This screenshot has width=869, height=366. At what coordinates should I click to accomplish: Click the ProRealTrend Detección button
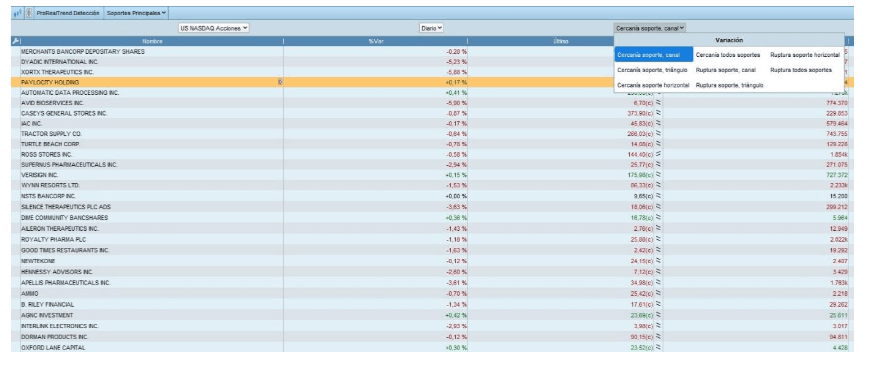coord(68,12)
